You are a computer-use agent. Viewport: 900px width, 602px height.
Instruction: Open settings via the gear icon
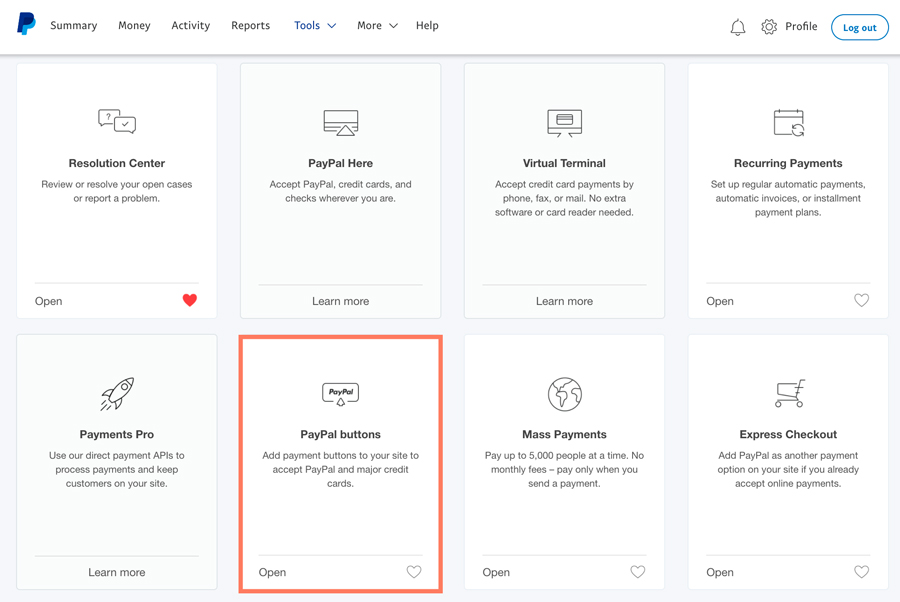pyautogui.click(x=769, y=26)
